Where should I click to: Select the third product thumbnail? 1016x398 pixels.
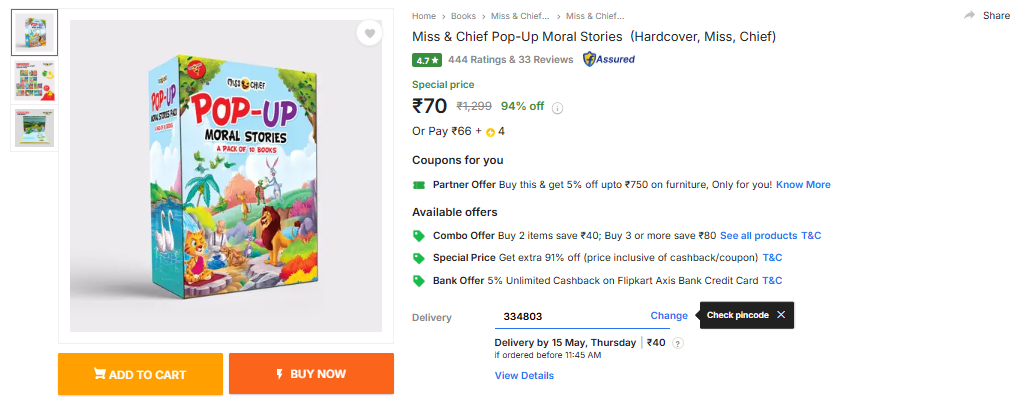[34, 128]
